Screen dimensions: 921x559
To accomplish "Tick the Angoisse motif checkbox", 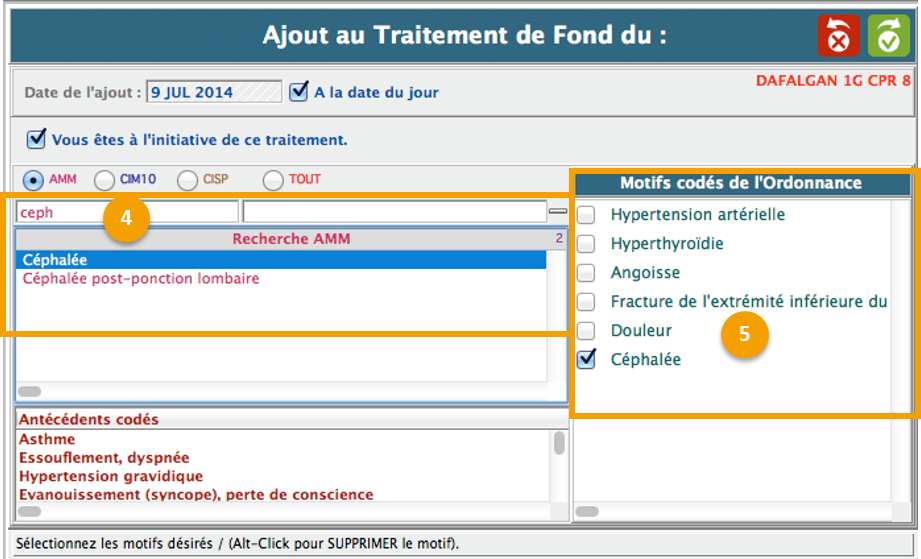I will [x=587, y=273].
